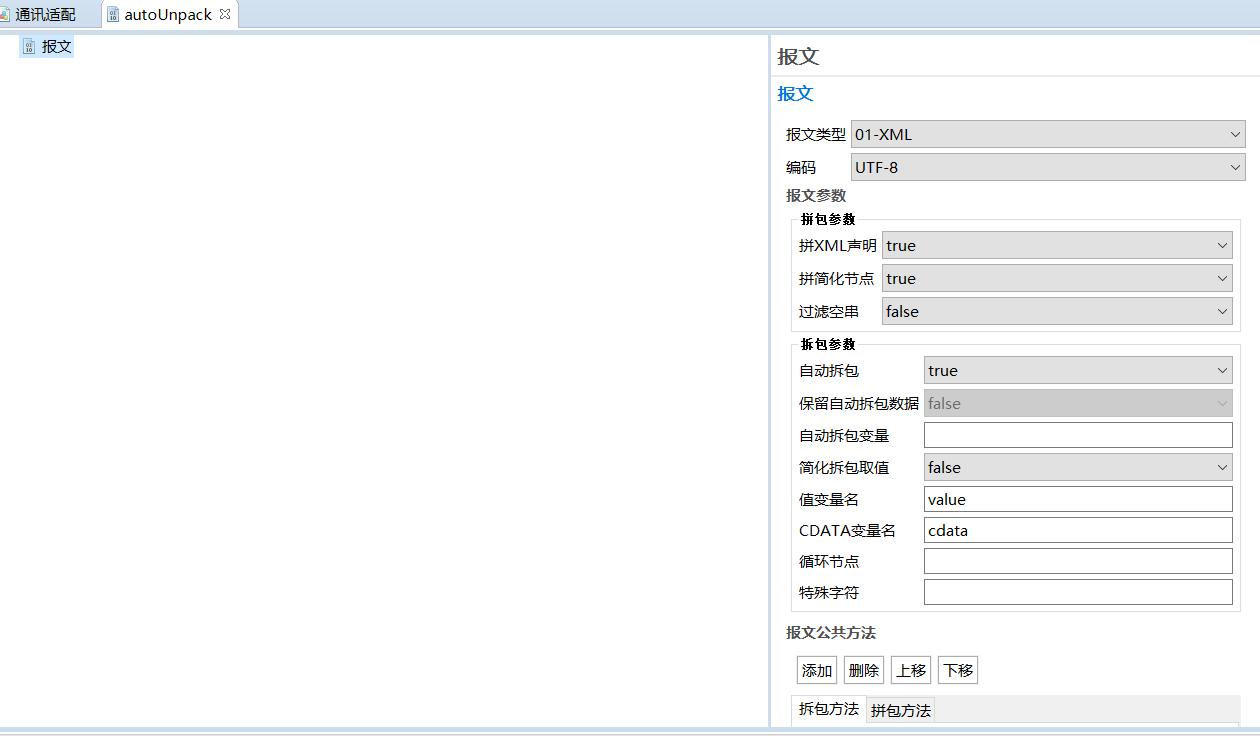The image size is (1260, 736).
Task: Close the autoUnpack editor tab
Action: (225, 14)
